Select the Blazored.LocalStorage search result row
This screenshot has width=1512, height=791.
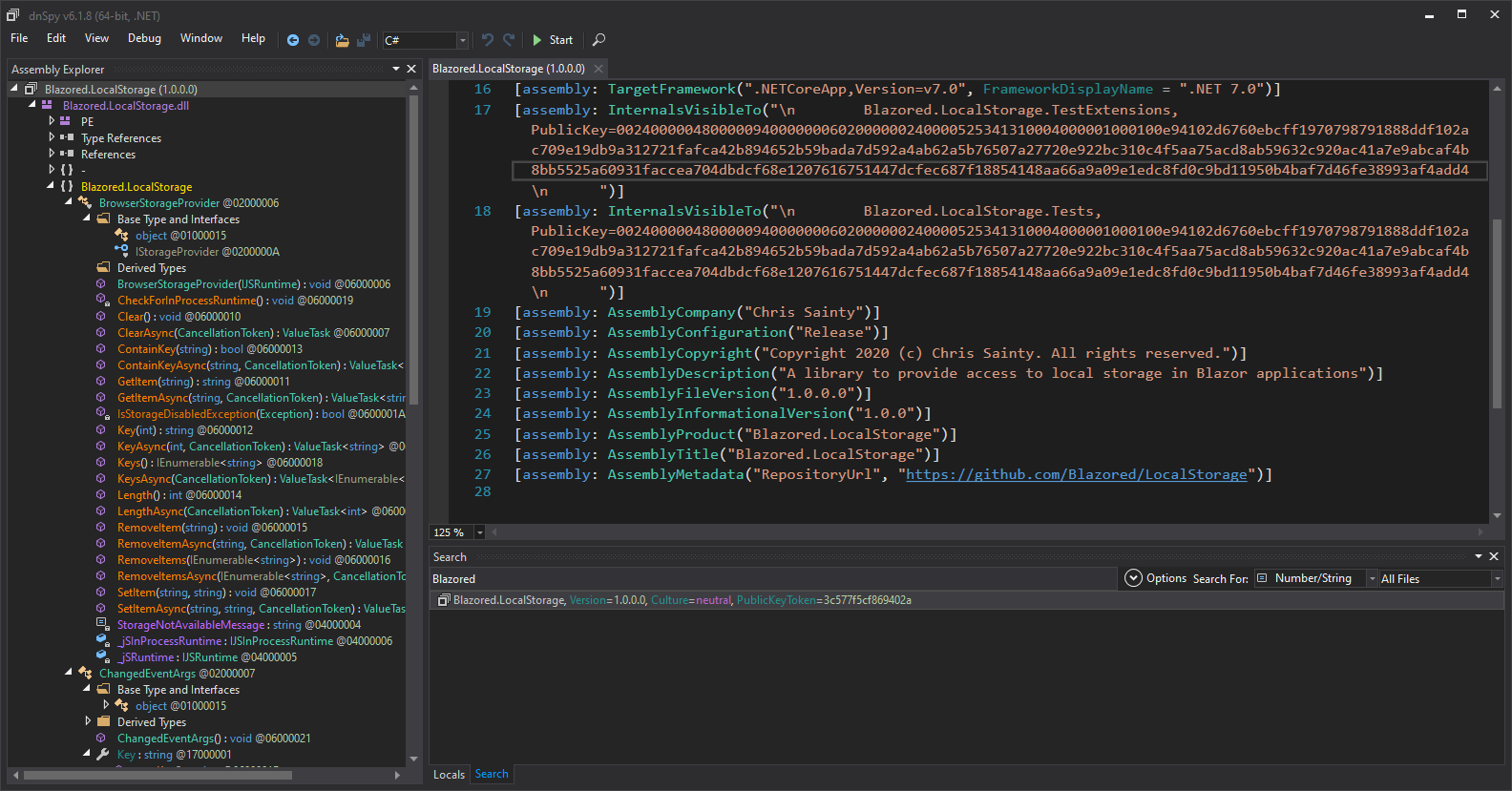click(x=966, y=600)
